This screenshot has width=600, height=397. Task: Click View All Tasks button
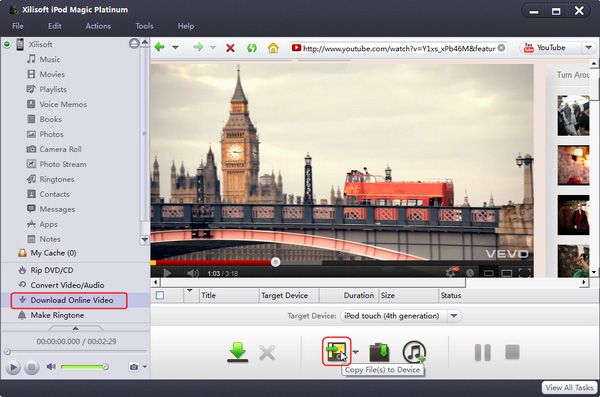(x=569, y=387)
